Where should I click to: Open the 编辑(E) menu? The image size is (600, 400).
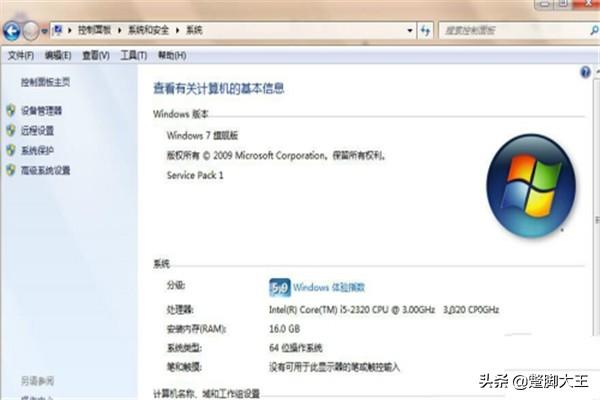[x=58, y=56]
